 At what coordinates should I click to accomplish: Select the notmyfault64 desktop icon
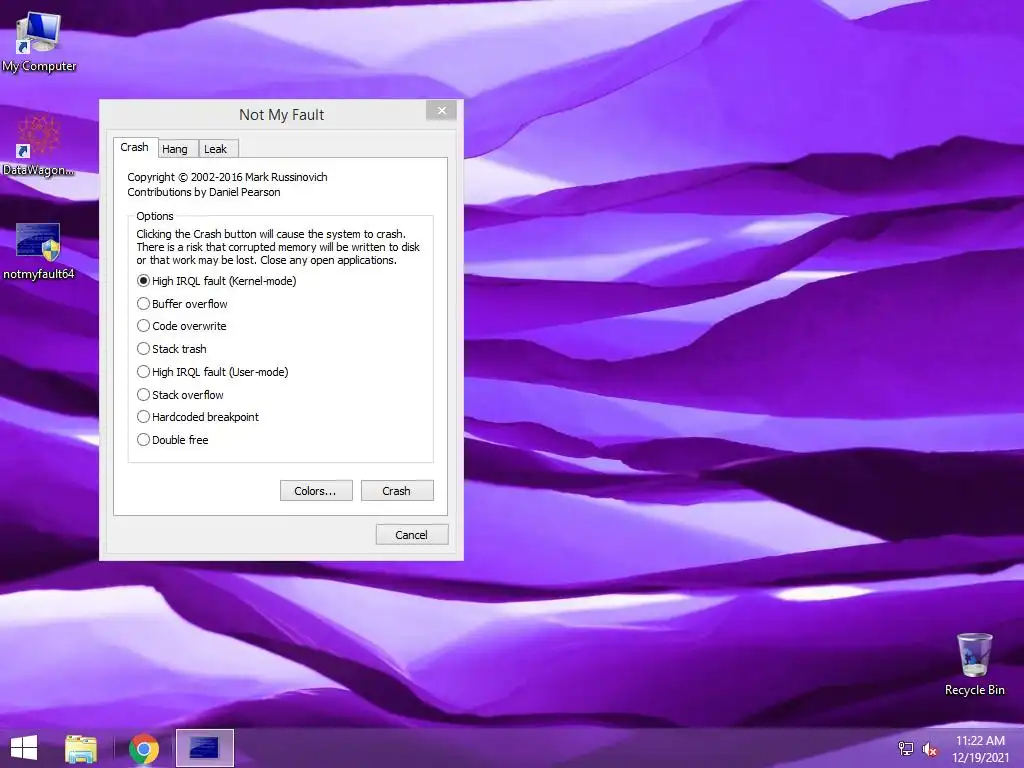point(39,251)
